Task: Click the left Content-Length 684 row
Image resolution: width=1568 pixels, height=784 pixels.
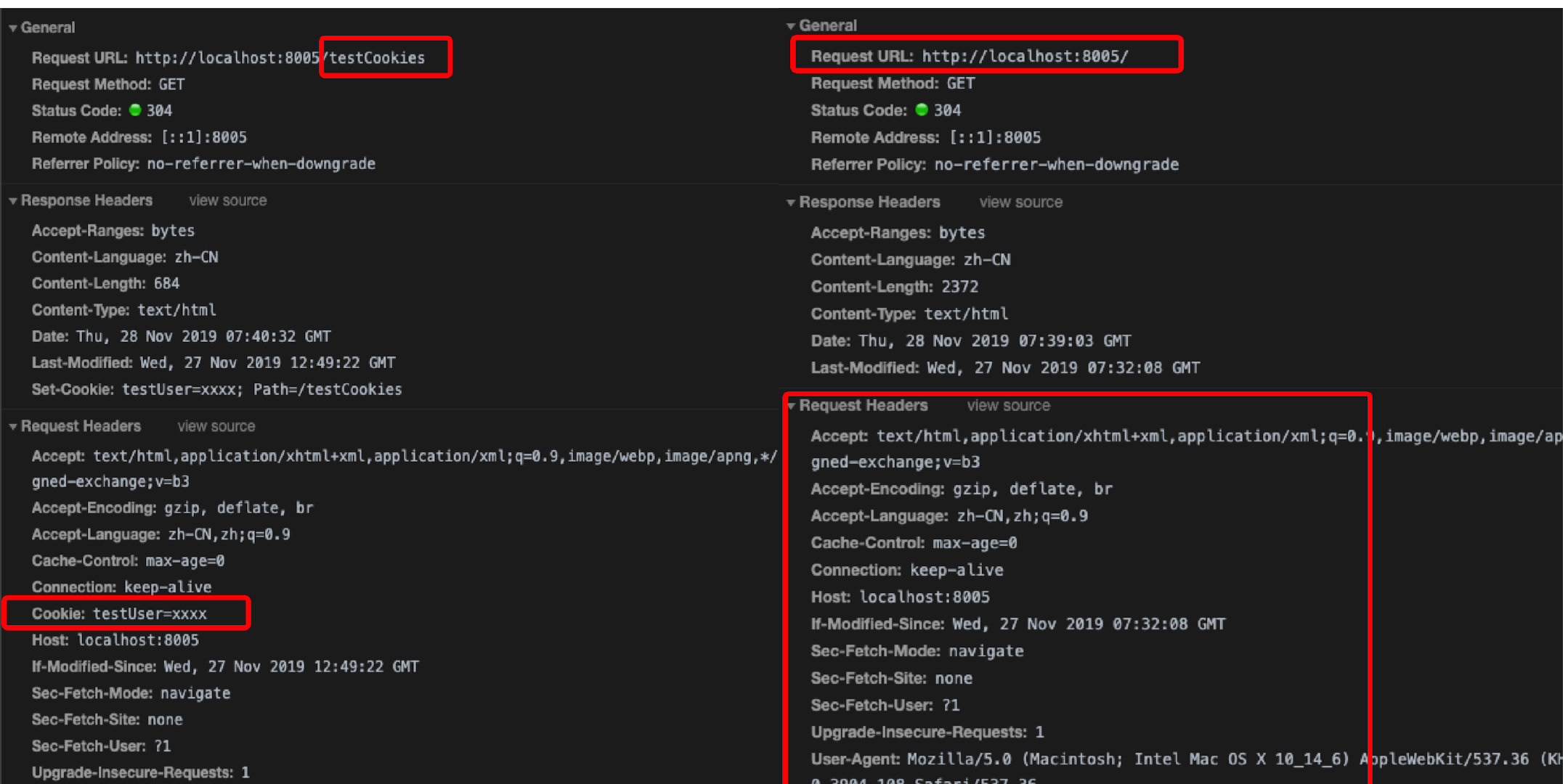Action: point(105,284)
